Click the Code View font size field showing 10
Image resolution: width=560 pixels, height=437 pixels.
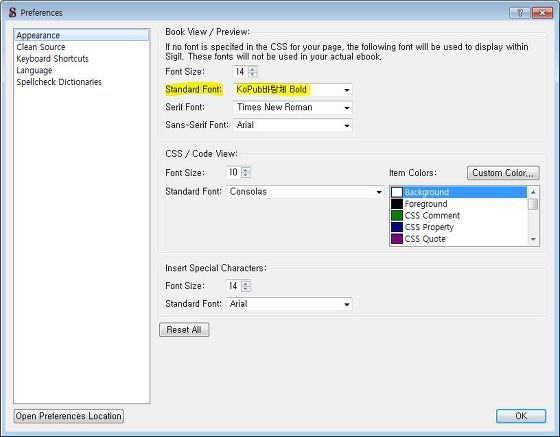234,173
